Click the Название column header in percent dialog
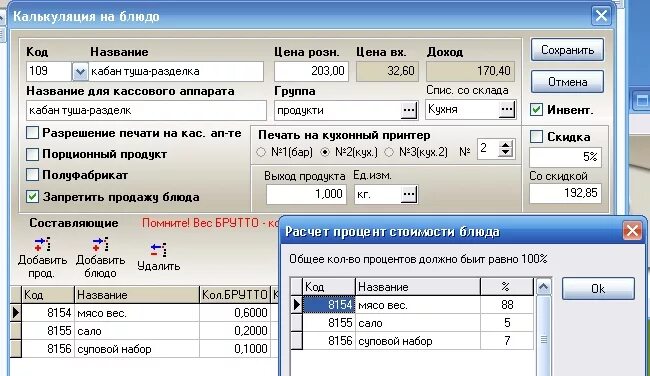Screen dimensions: 650x376 418,287
